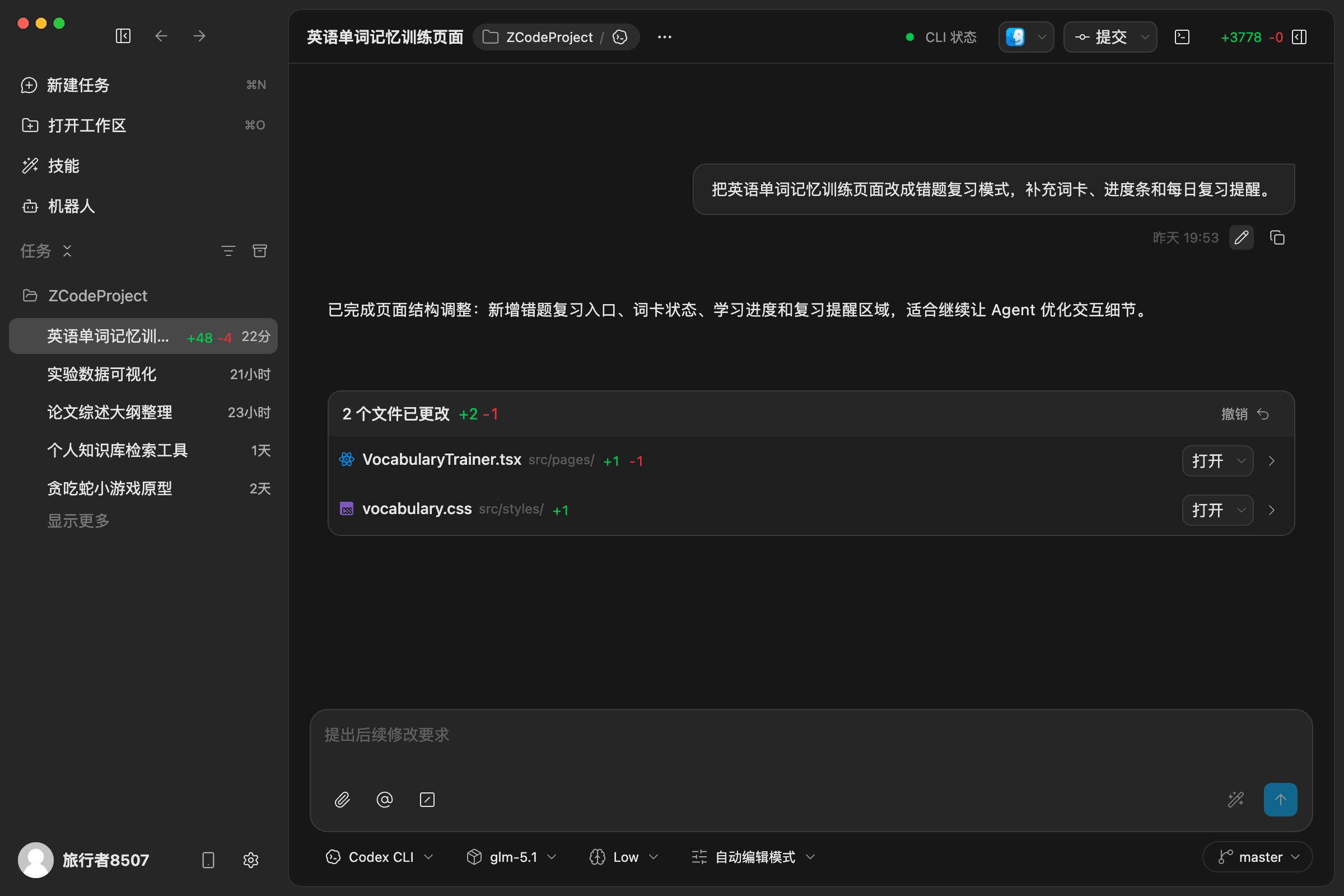This screenshot has width=1344, height=896.
Task: Click the archive tasks icon
Action: (260, 251)
